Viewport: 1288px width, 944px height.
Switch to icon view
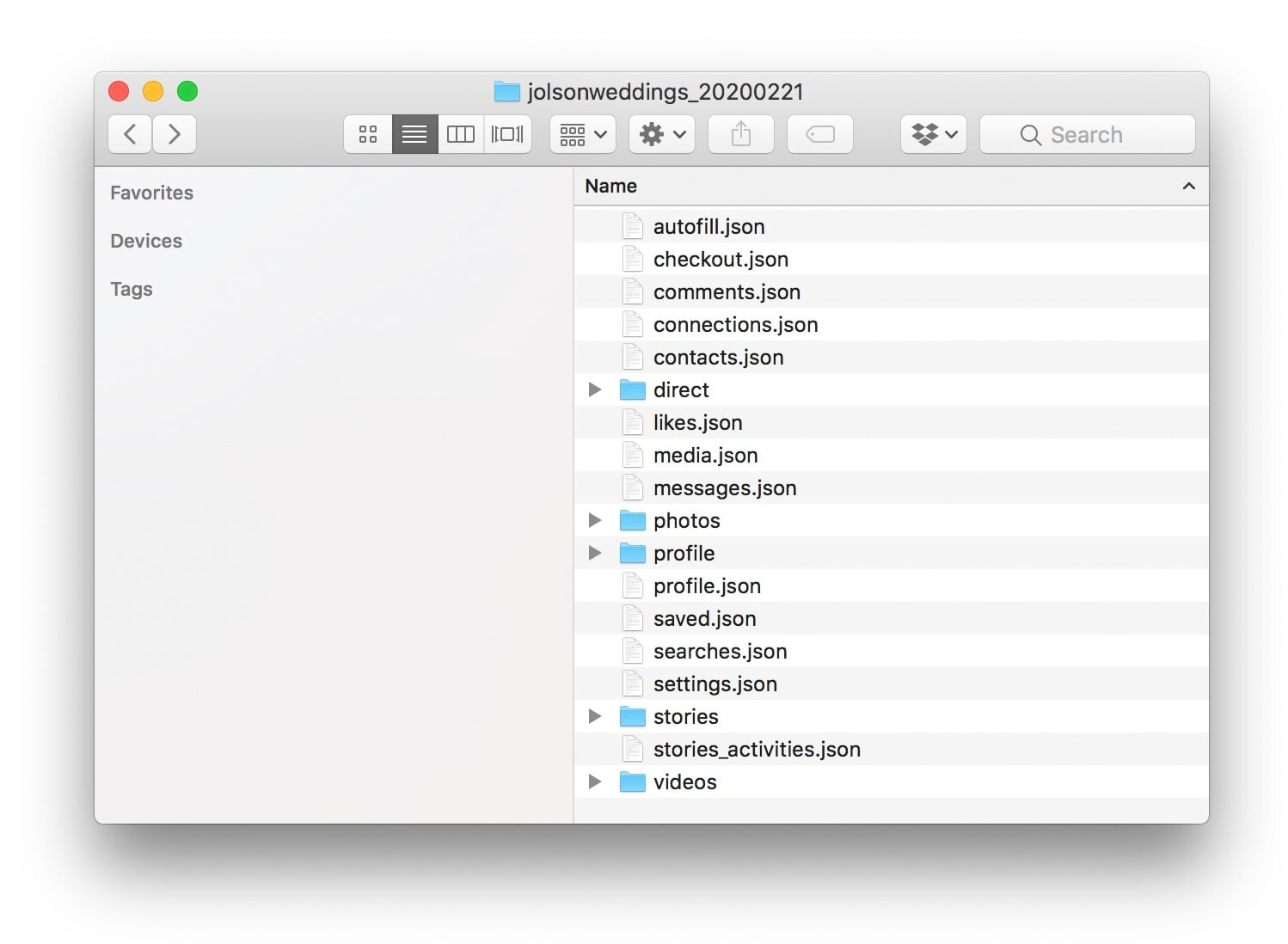pos(368,134)
